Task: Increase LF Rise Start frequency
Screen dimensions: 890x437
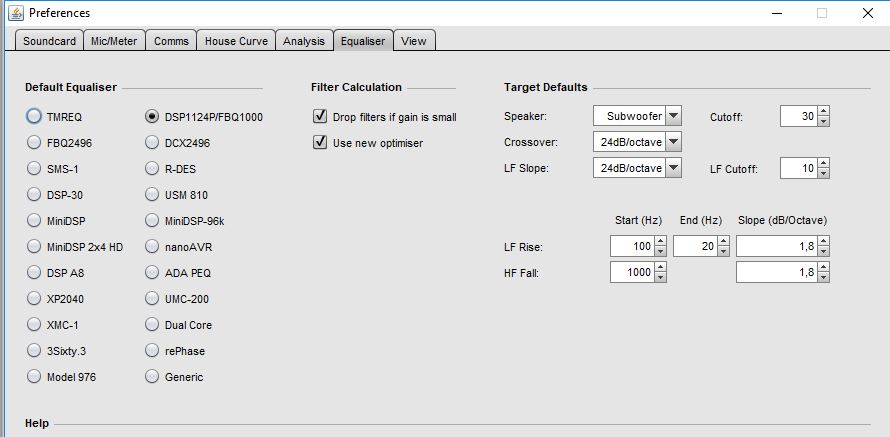Action: coord(661,241)
